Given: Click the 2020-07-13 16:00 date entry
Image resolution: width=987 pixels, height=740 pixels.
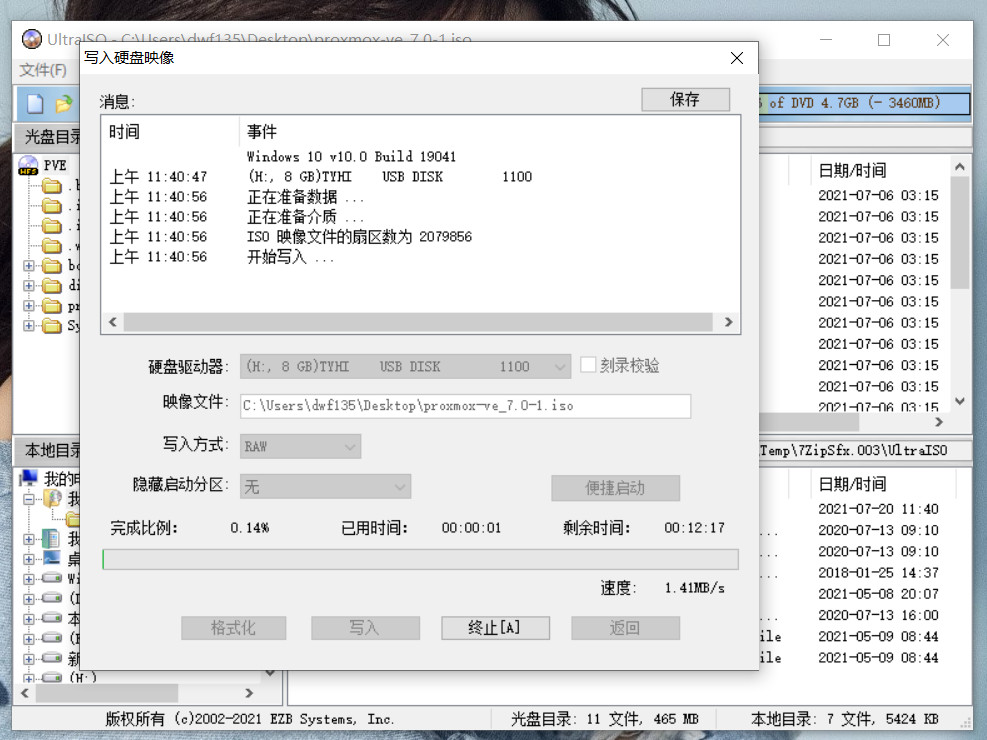Looking at the screenshot, I should (x=878, y=615).
